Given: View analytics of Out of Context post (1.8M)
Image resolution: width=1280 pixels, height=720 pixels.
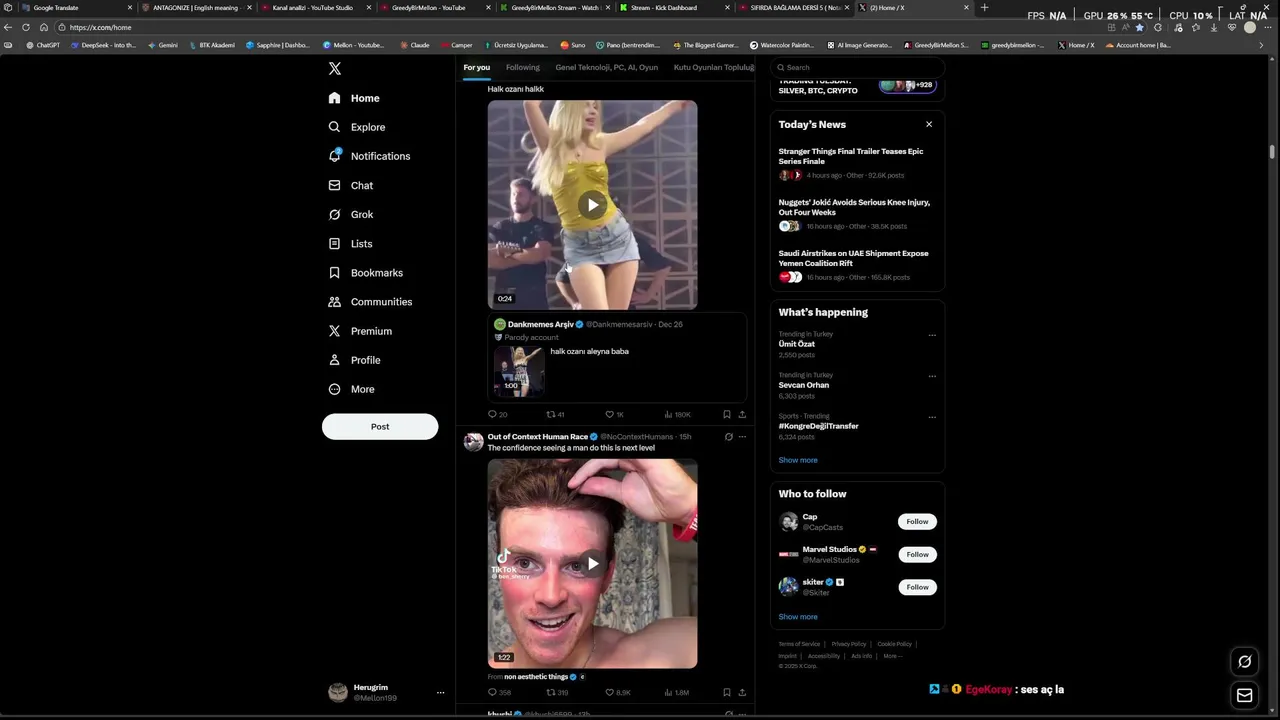Looking at the screenshot, I should click(x=677, y=692).
